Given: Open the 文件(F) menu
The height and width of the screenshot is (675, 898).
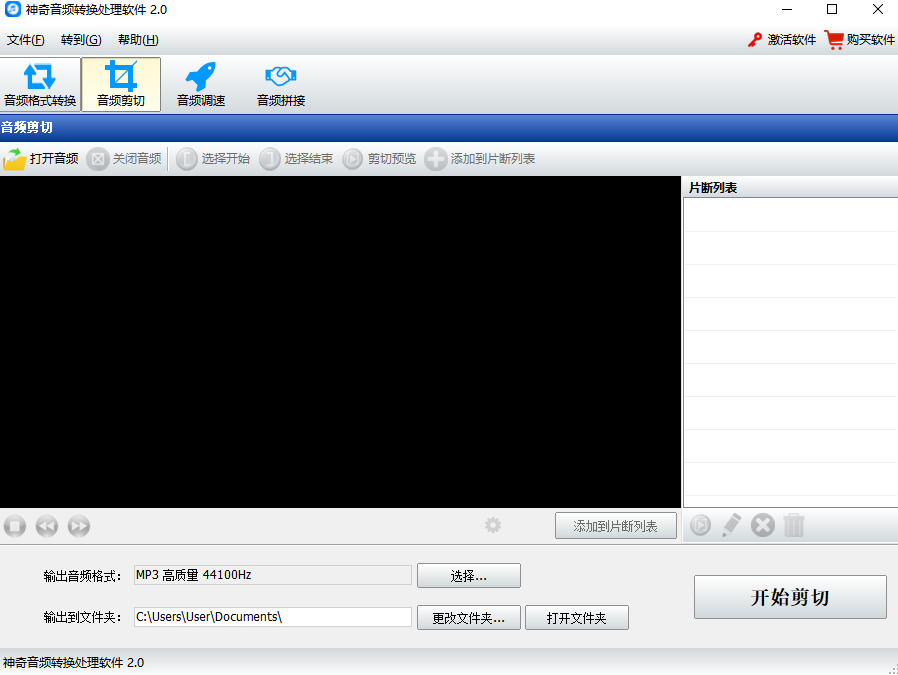Looking at the screenshot, I should [x=26, y=40].
